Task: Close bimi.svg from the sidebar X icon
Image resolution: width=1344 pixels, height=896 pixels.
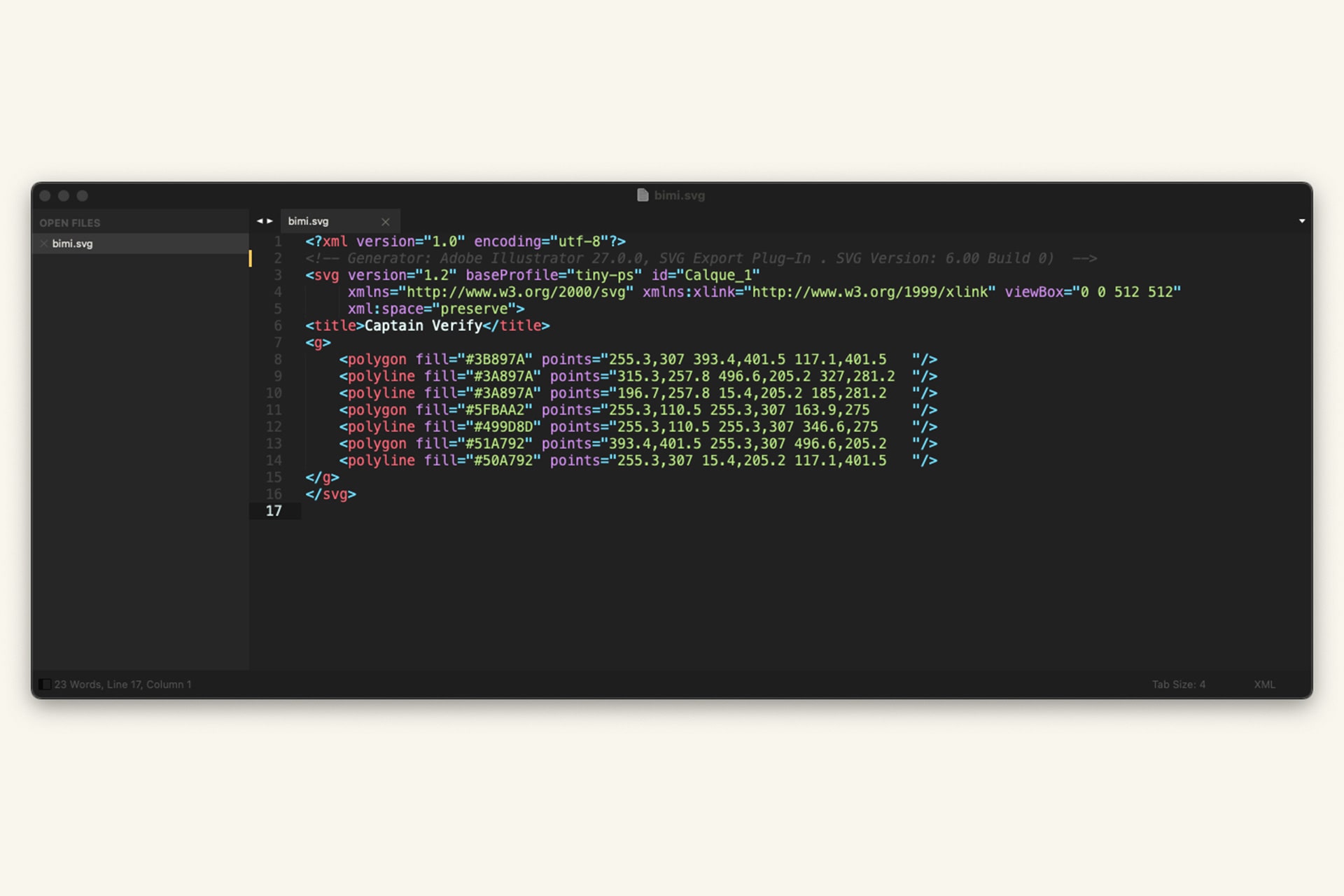Action: coord(43,244)
